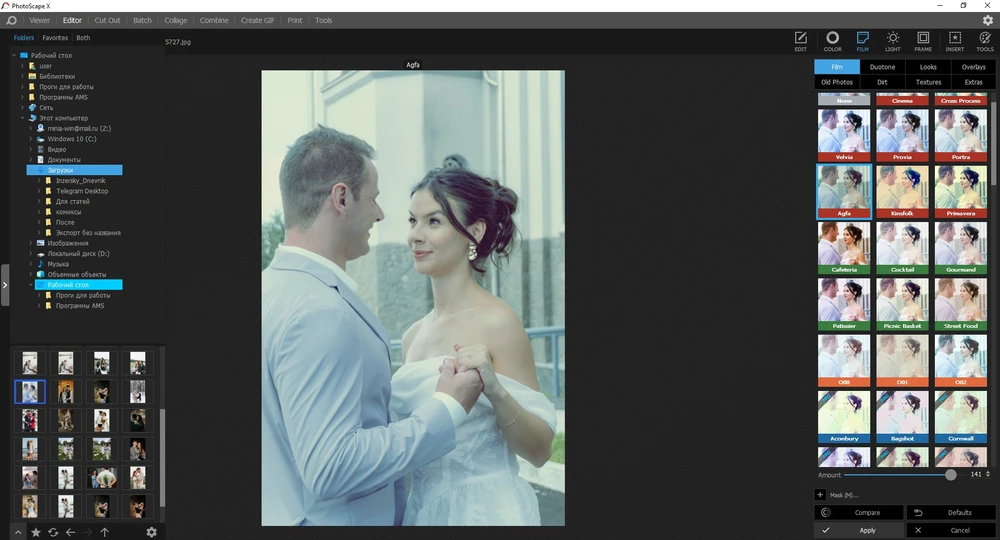Refresh the folder with the reload icon
Image resolution: width=1000 pixels, height=540 pixels.
53,532
